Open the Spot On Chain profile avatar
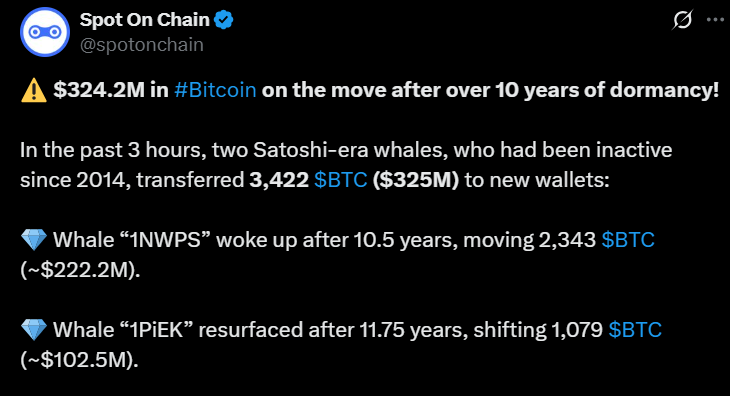 [45, 32]
